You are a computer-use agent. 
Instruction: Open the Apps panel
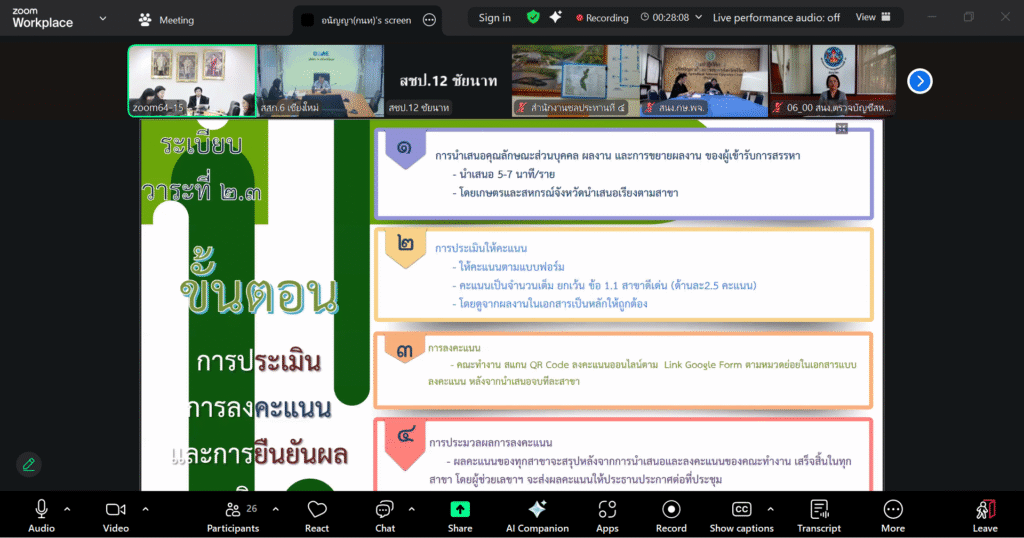[x=607, y=514]
